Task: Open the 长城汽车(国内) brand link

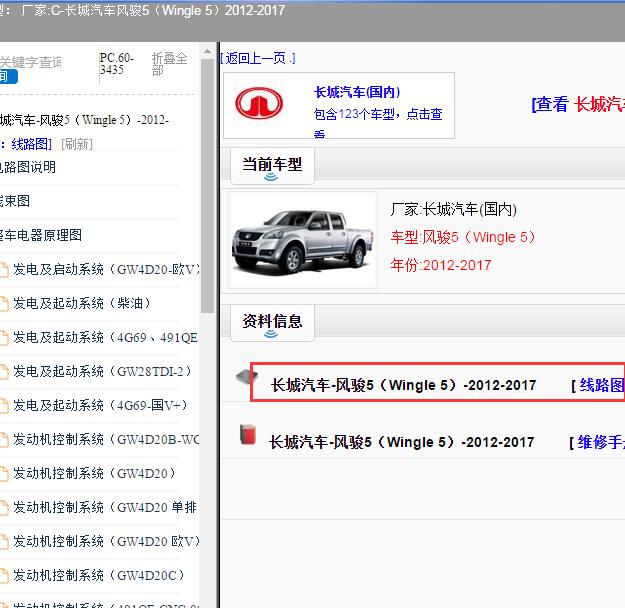Action: (x=357, y=92)
